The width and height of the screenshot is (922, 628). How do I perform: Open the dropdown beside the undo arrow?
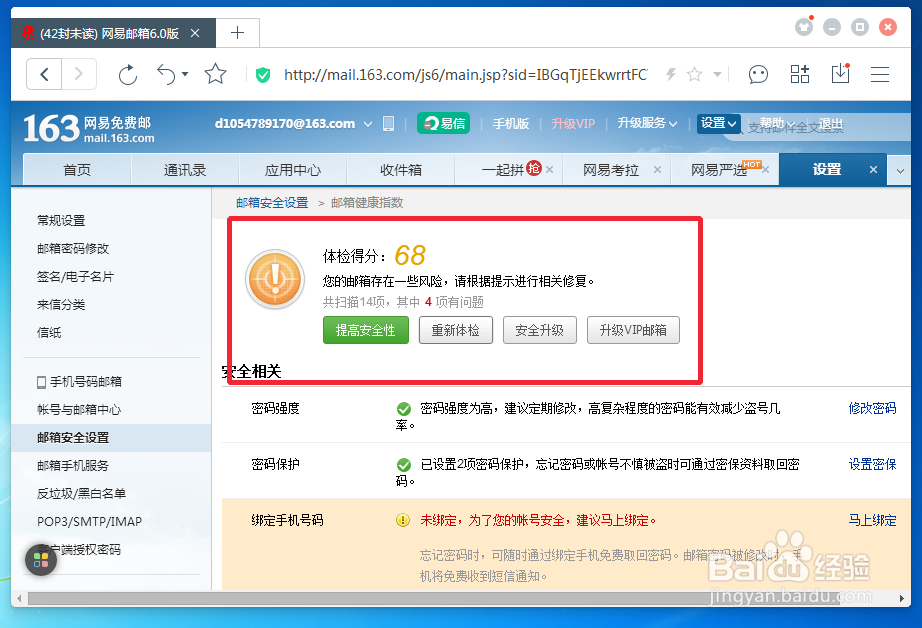(x=185, y=74)
